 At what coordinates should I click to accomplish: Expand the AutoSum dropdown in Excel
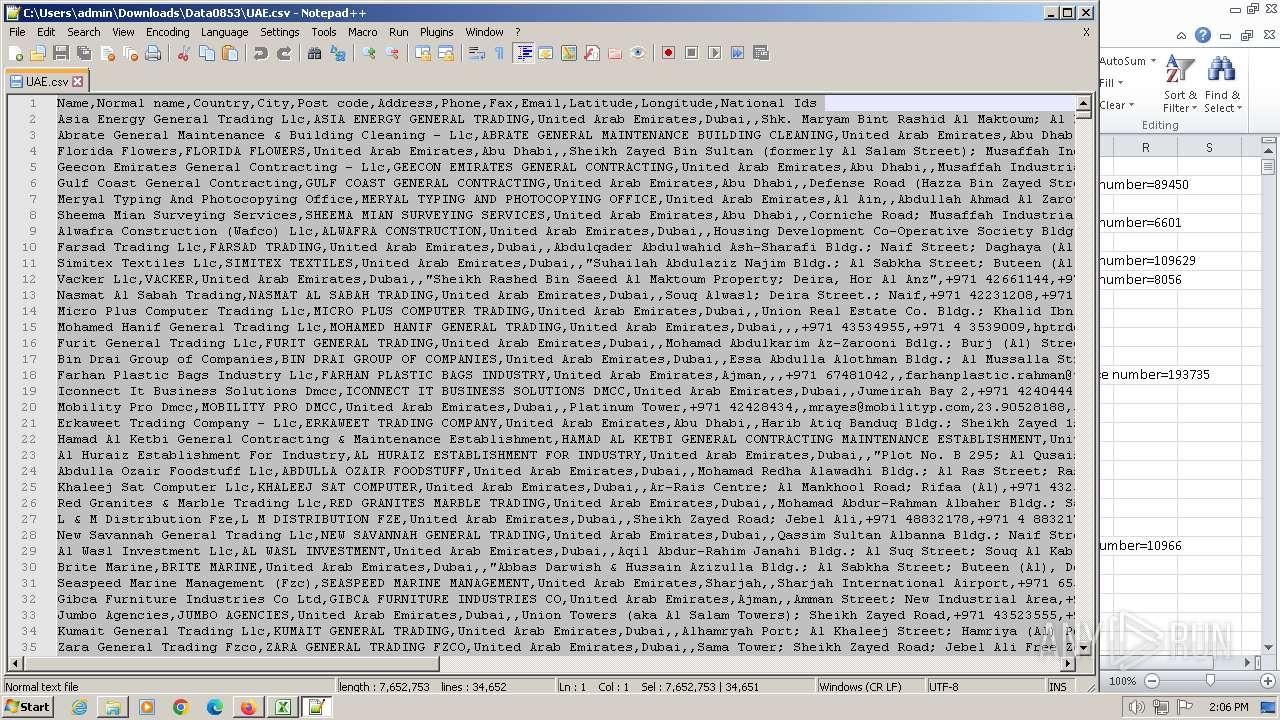click(1153, 61)
